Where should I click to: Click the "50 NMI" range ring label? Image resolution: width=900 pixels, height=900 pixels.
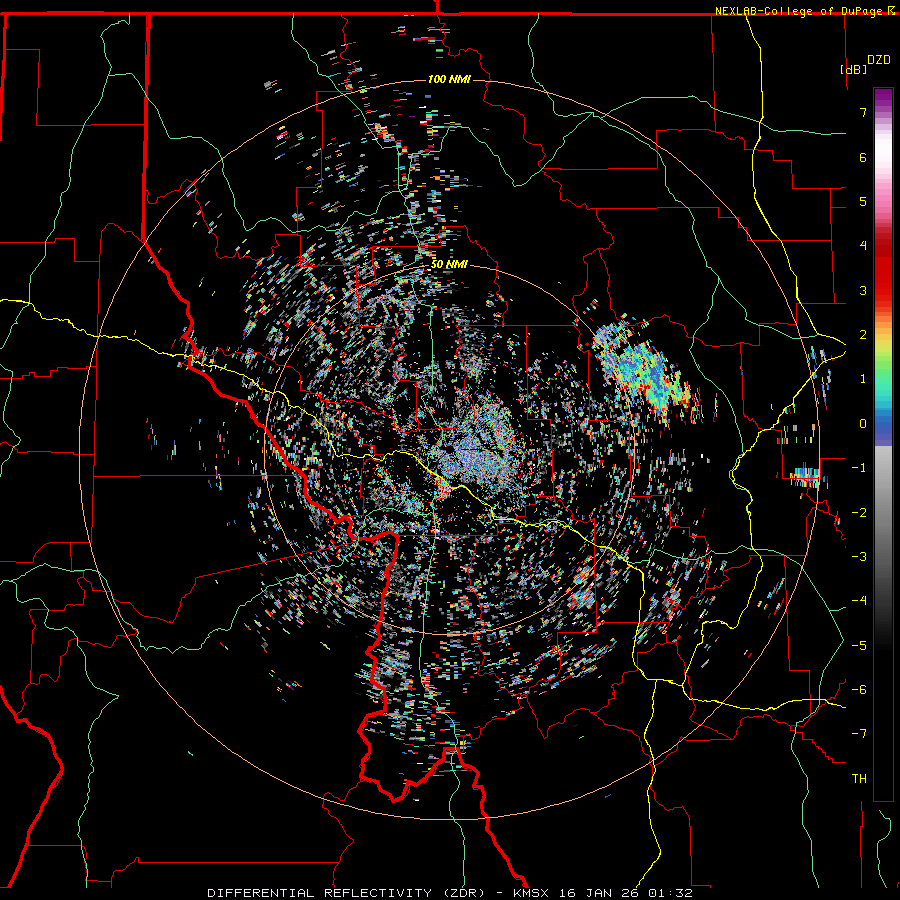[449, 265]
